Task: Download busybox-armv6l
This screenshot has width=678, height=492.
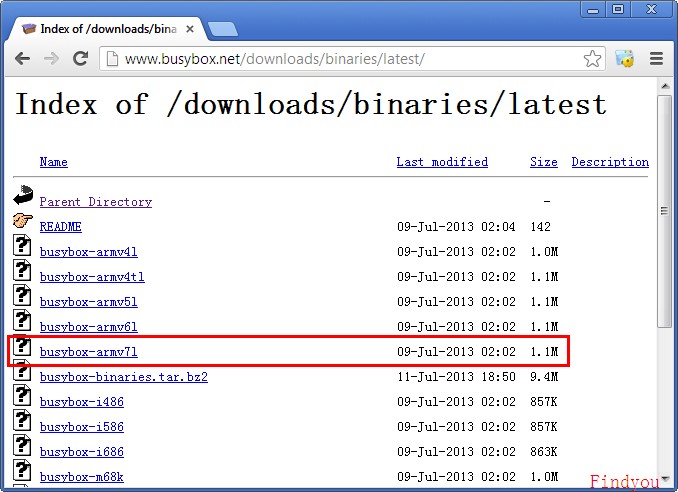Action: 89,327
